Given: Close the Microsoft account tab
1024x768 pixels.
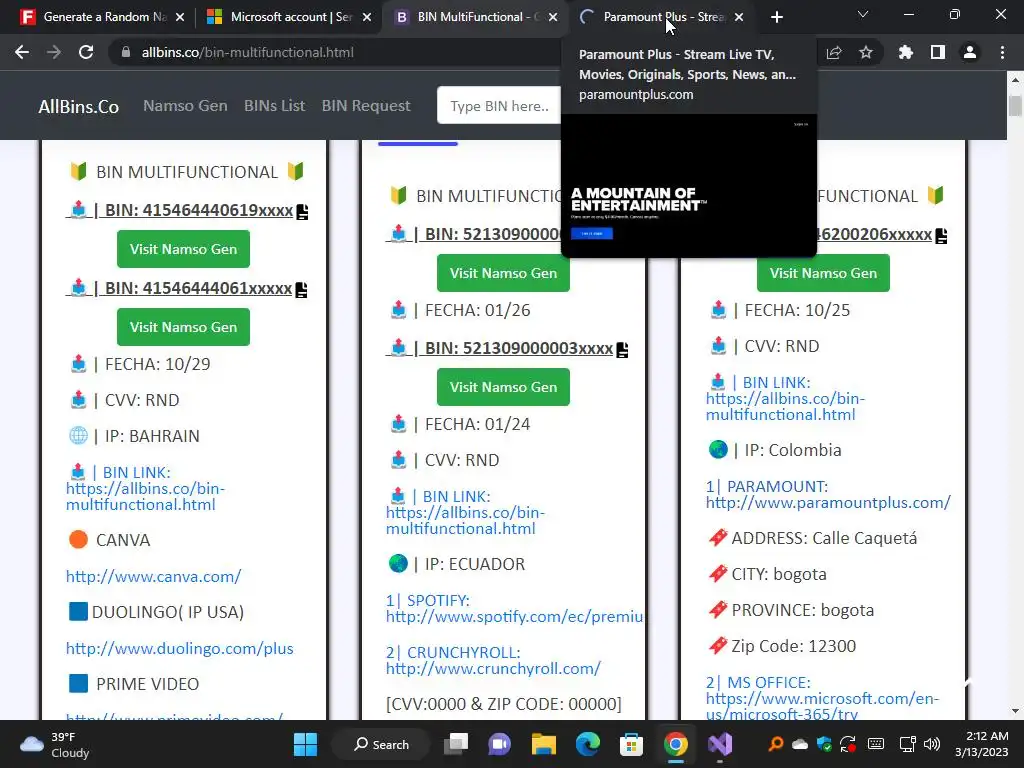Looking at the screenshot, I should point(367,17).
